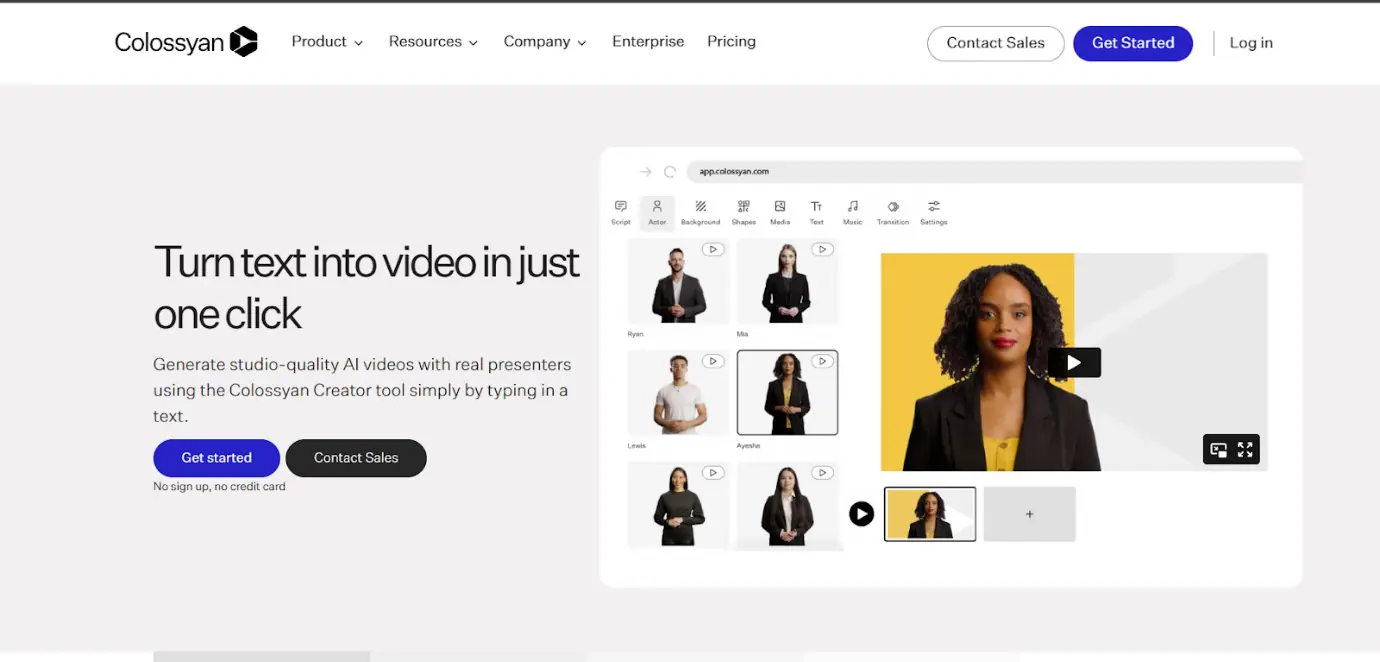Click the 'No sign up, no credit card' text
Viewport: 1380px width, 662px height.
pos(219,487)
